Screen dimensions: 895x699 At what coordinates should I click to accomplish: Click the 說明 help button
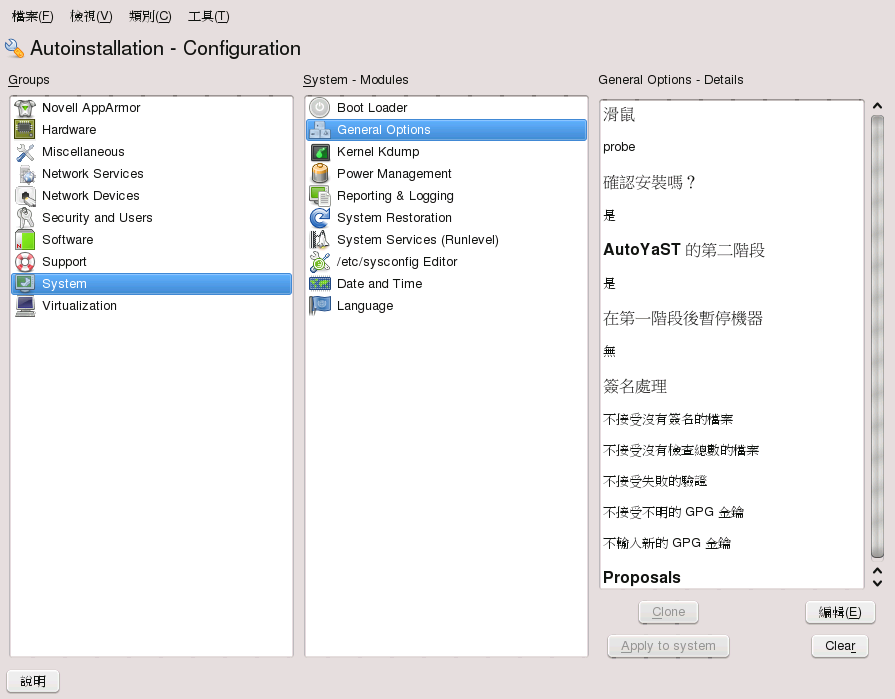click(33, 681)
